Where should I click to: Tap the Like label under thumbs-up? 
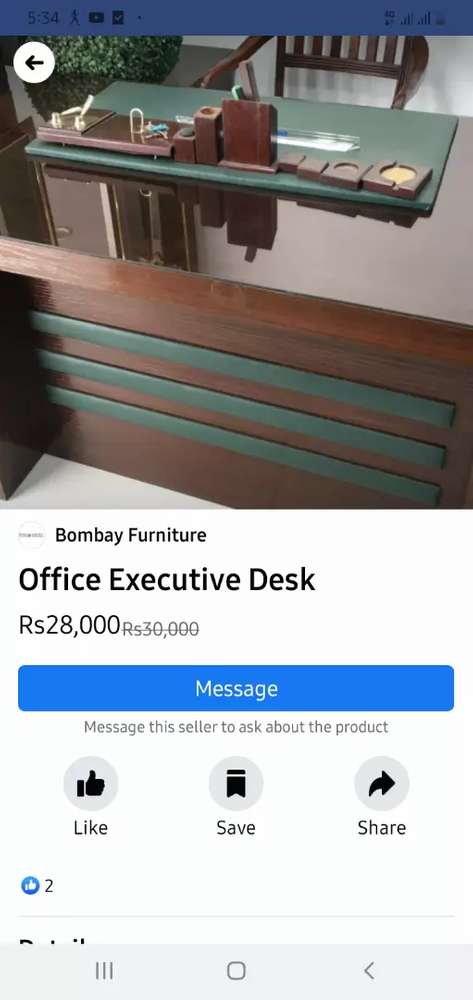pos(91,828)
